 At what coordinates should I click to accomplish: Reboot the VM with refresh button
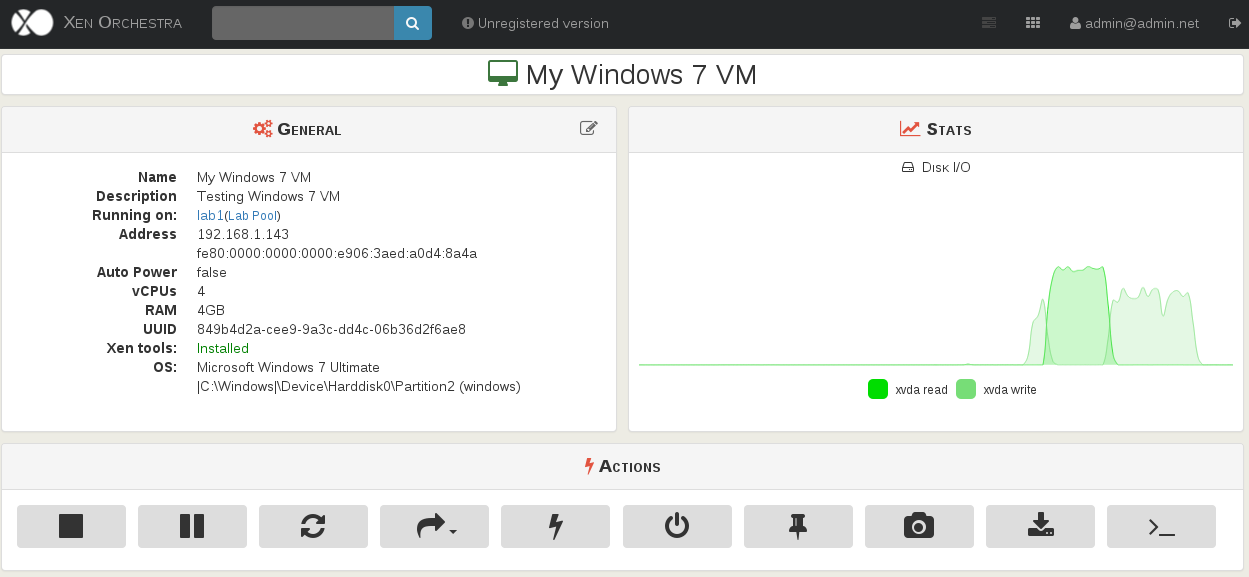313,526
